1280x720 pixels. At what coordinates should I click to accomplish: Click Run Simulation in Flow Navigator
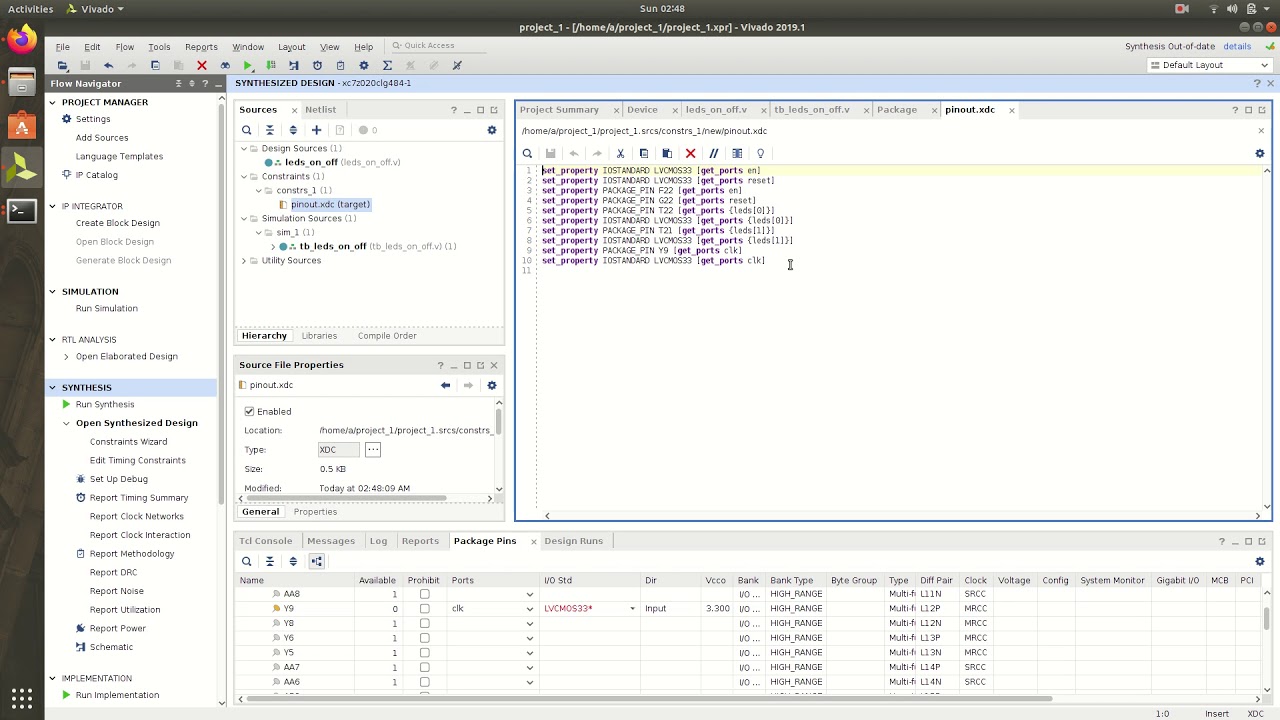pos(107,308)
